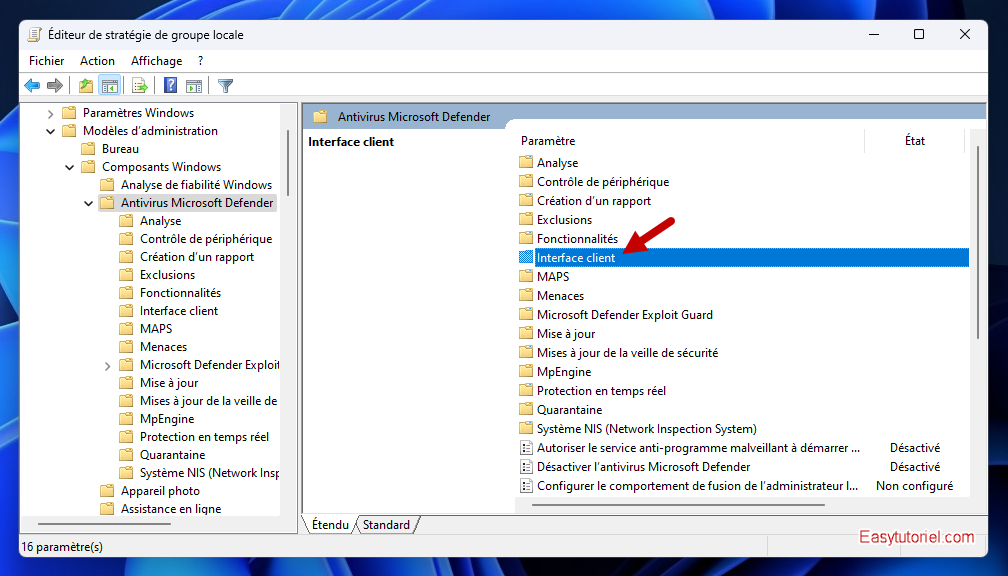
Task: Click MAPS folder icon in right list
Action: (x=526, y=276)
